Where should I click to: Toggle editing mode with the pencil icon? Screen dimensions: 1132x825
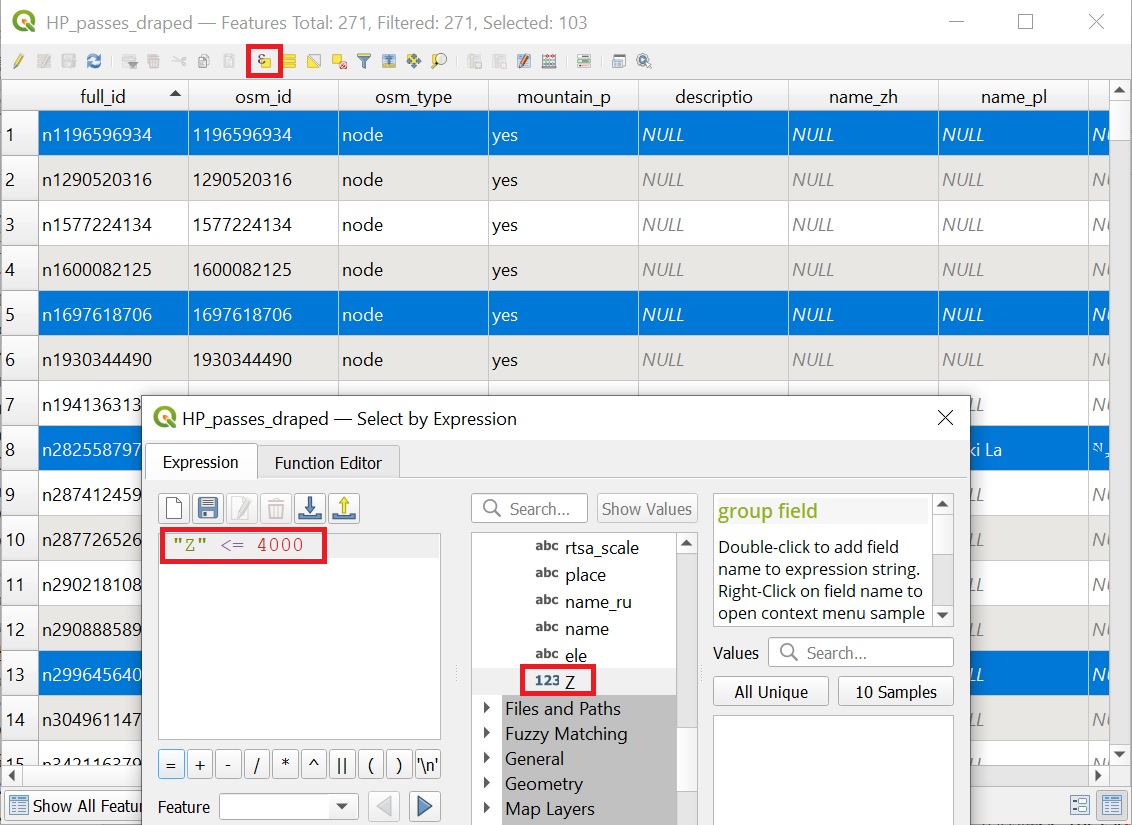19,61
